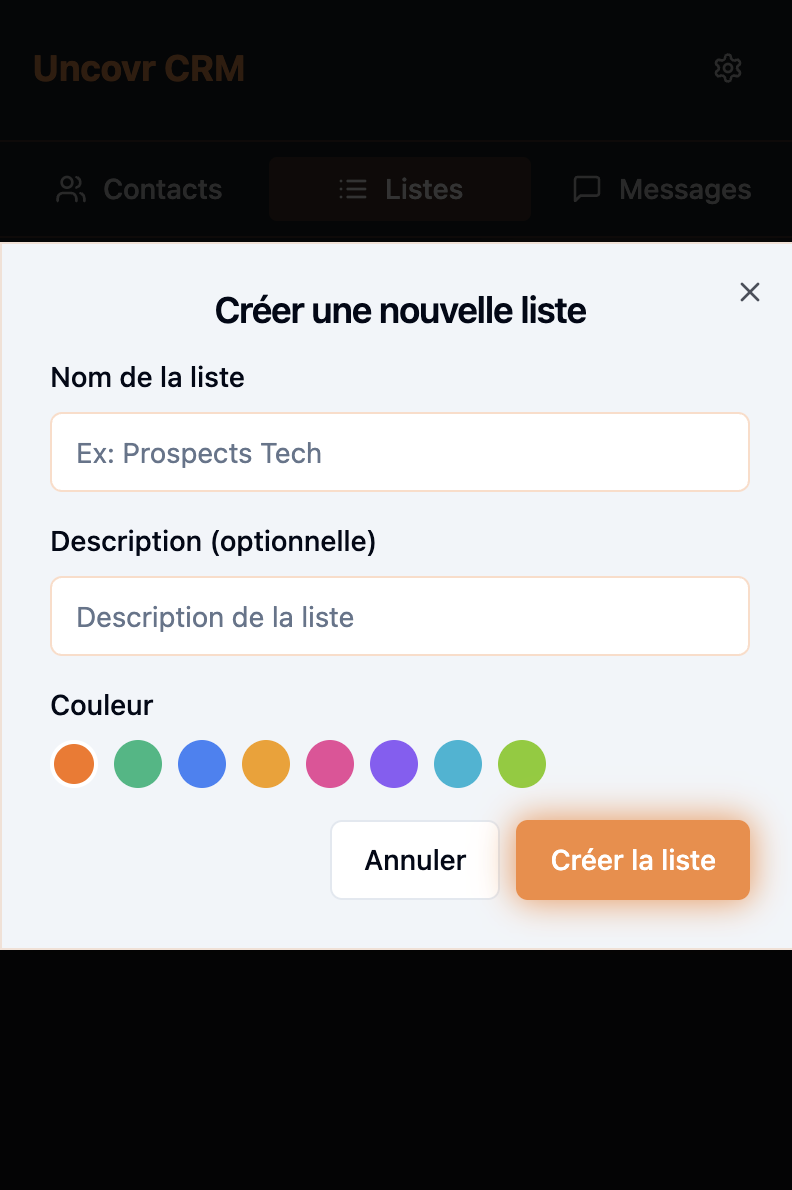This screenshot has height=1190, width=792.
Task: Close the create list dialog
Action: tap(750, 292)
